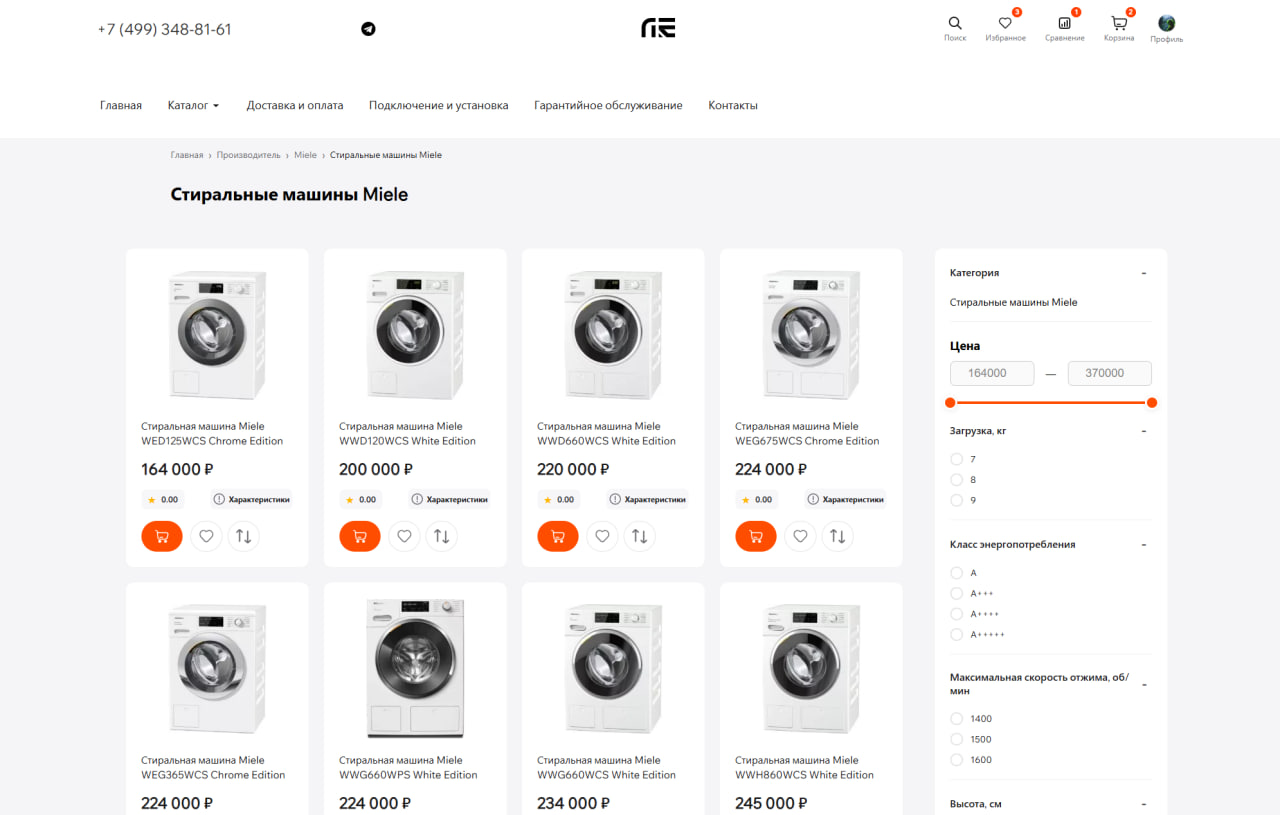This screenshot has height=815, width=1280.
Task: Collapse the Категория filter section
Action: tap(1144, 273)
